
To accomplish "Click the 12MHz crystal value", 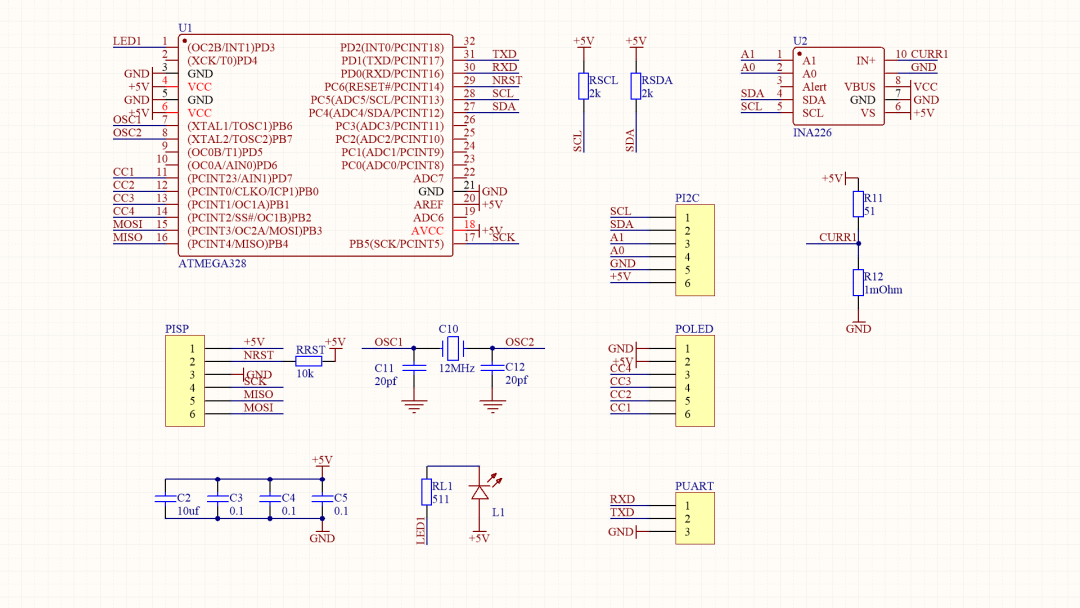I will (x=457, y=368).
